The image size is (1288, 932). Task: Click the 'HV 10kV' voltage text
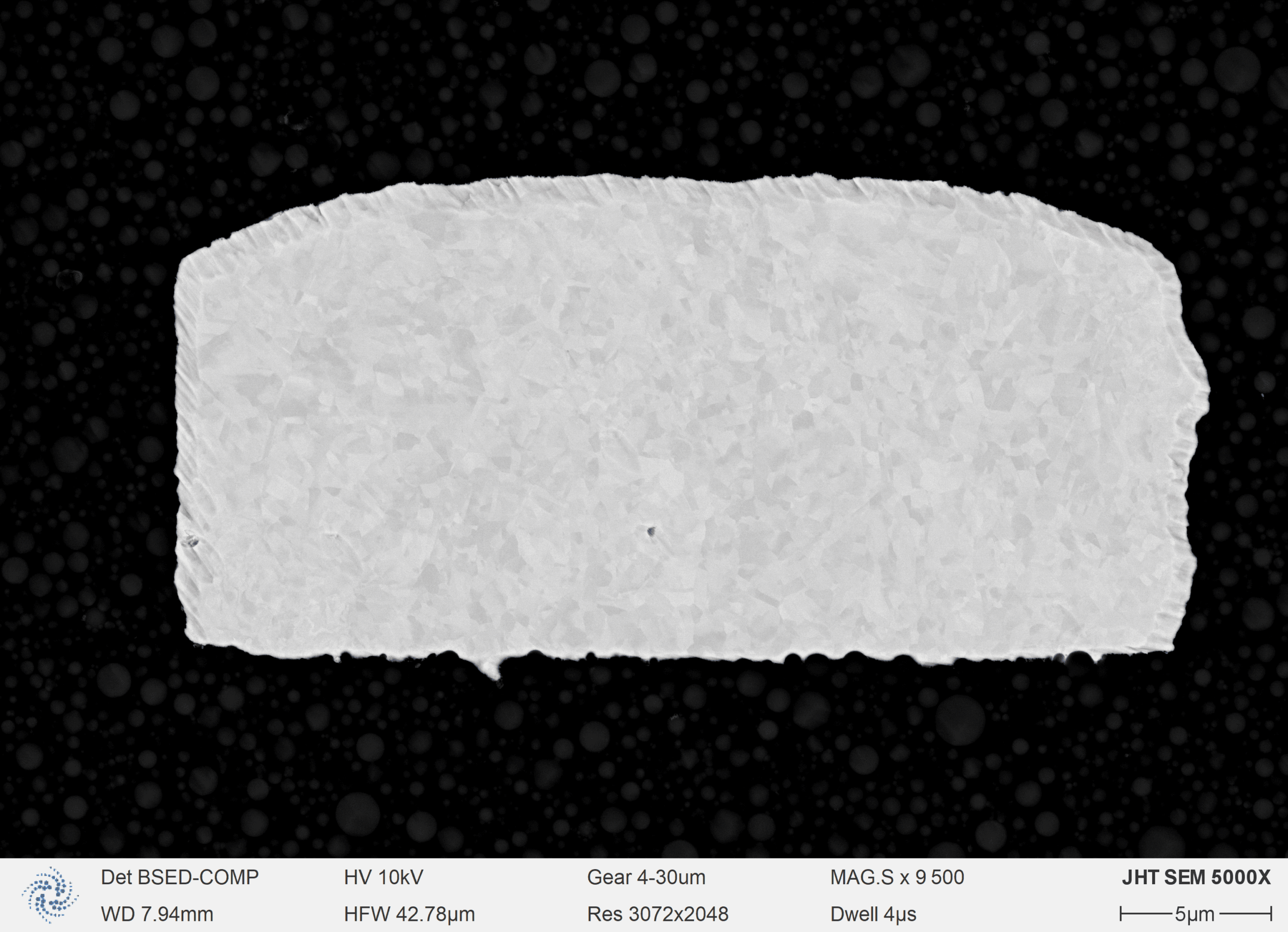(x=383, y=878)
